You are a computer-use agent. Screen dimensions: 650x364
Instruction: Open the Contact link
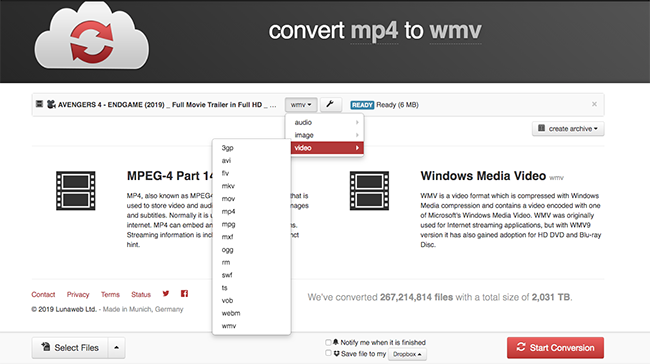[43, 294]
